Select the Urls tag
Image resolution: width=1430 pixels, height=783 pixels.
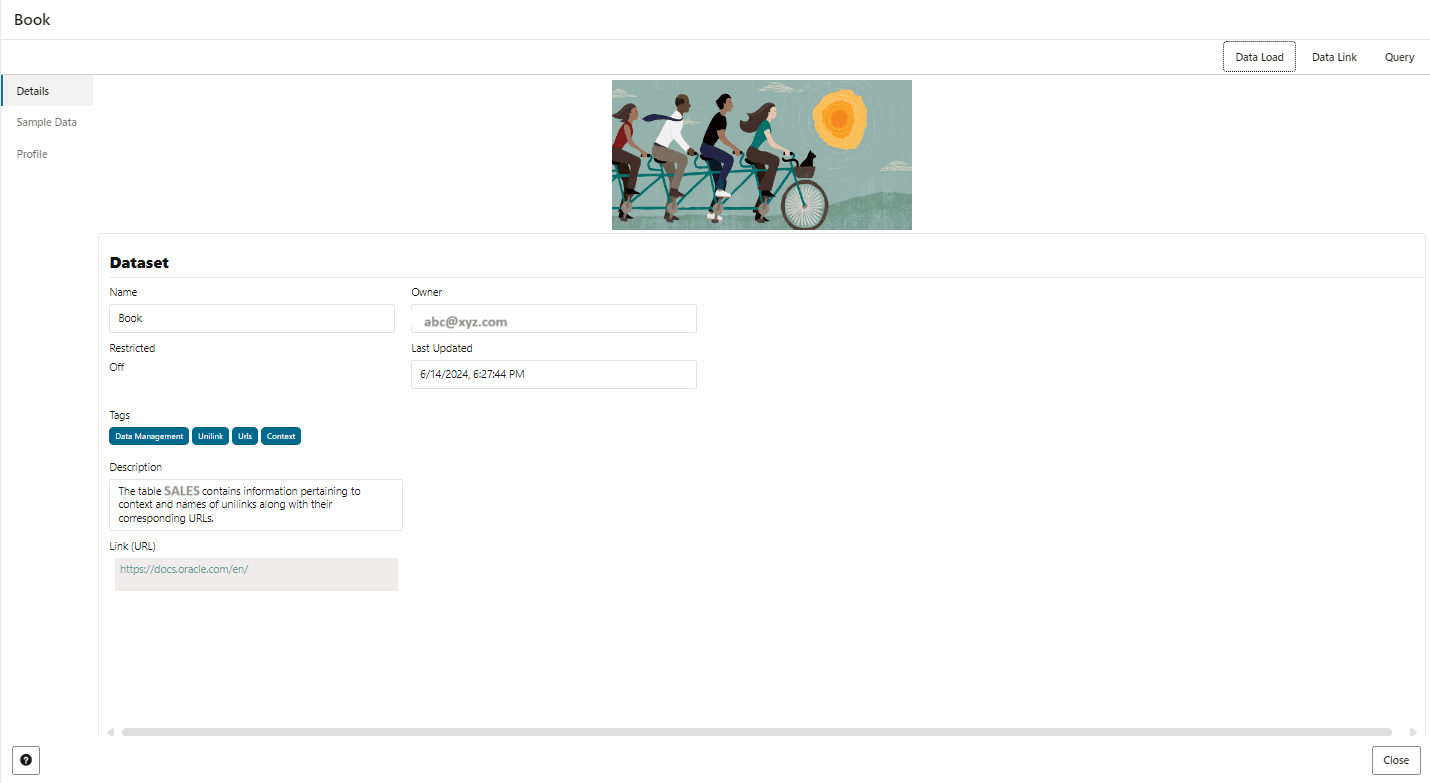[x=245, y=435]
